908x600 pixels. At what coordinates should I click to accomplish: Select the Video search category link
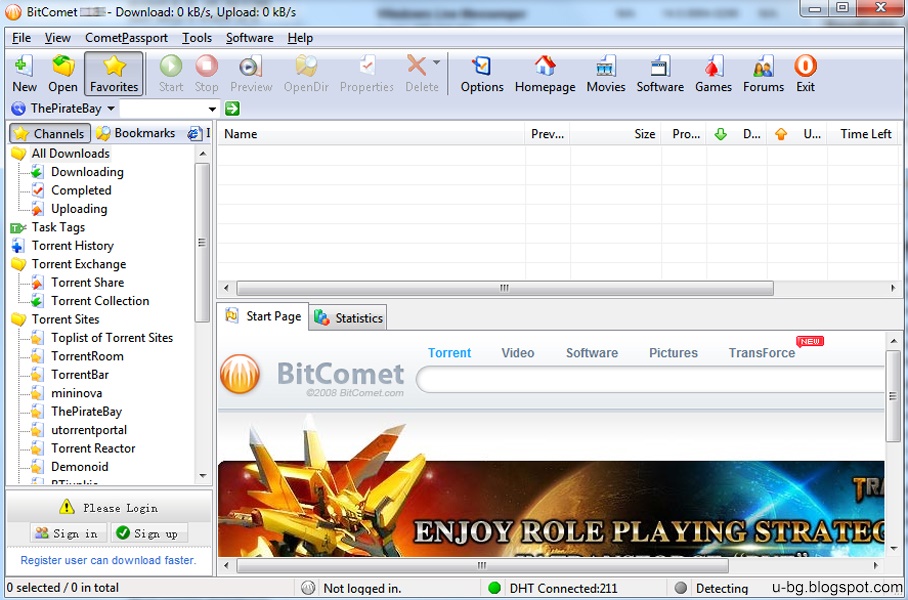click(x=518, y=353)
